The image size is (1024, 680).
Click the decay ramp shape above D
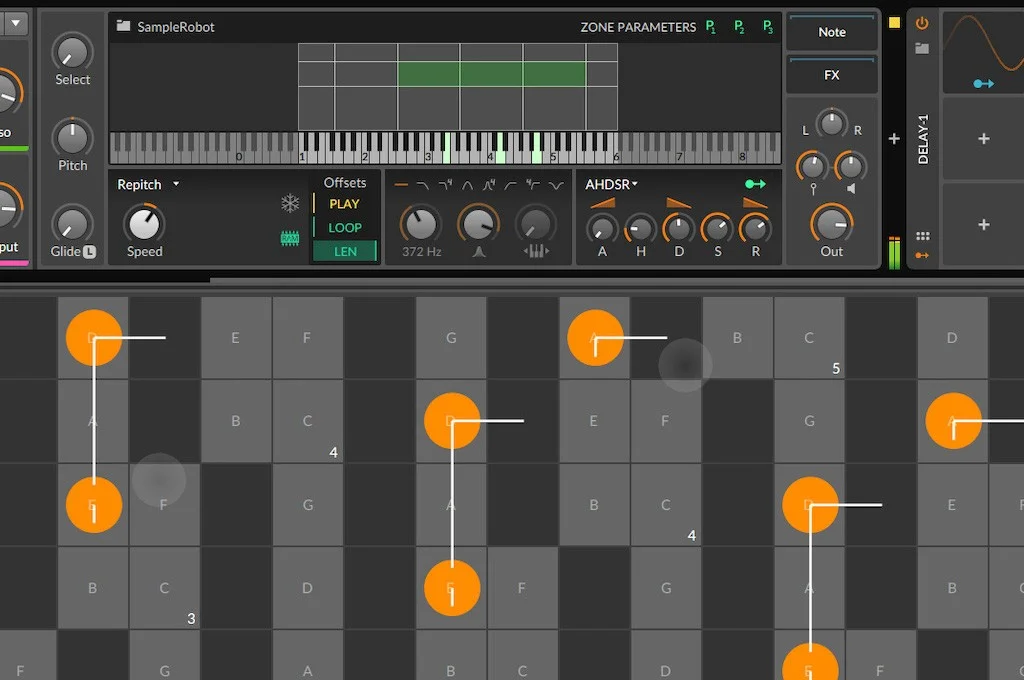pos(679,203)
